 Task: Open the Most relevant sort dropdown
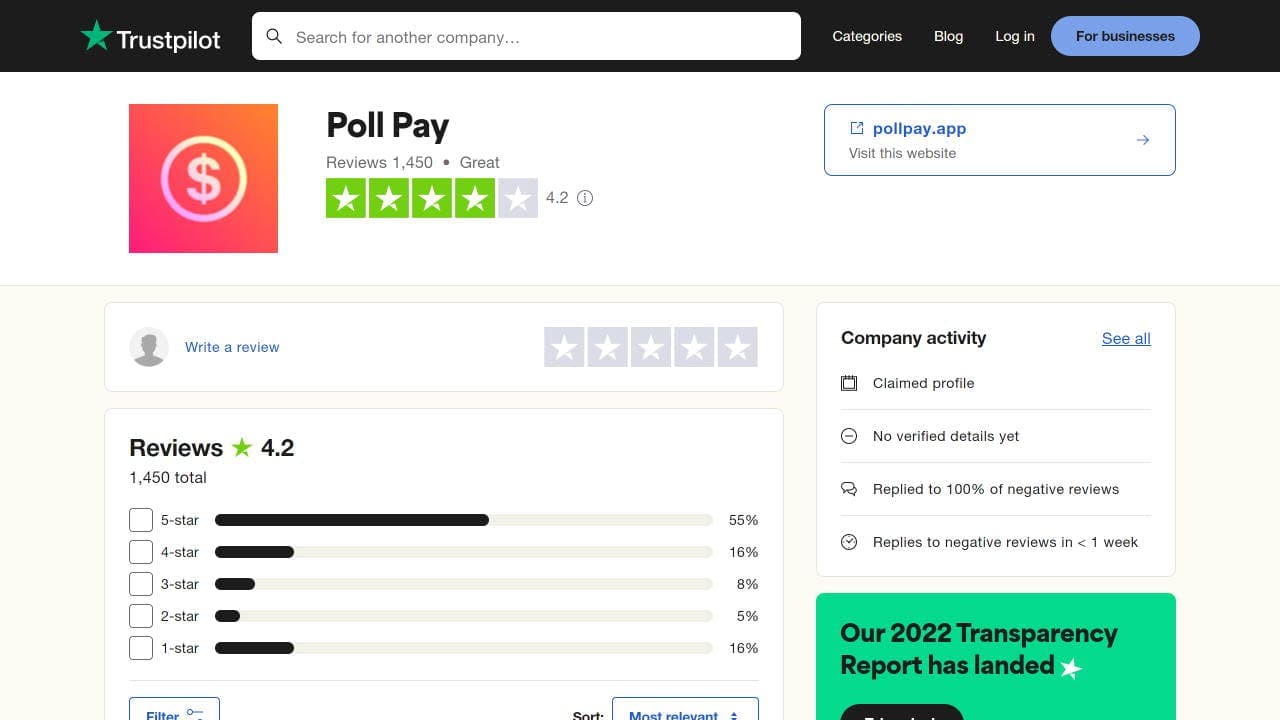[684, 714]
